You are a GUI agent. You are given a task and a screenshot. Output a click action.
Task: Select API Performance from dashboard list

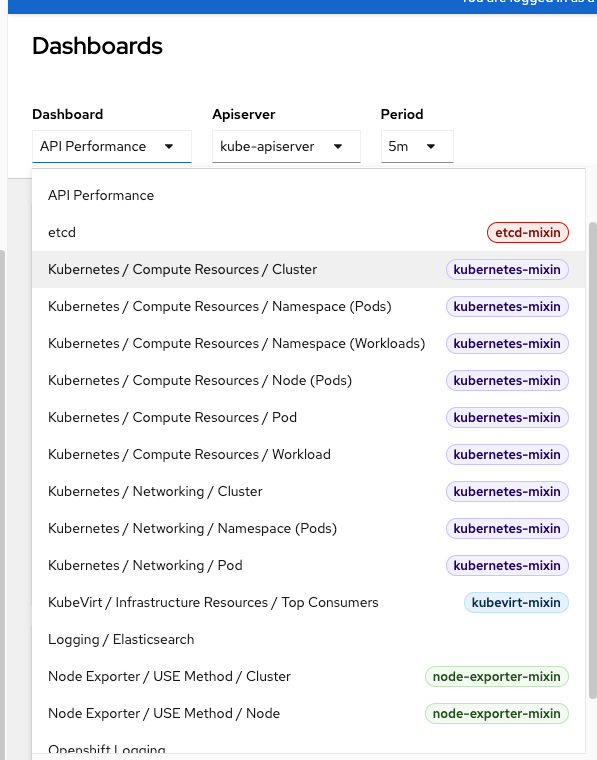pos(308,195)
